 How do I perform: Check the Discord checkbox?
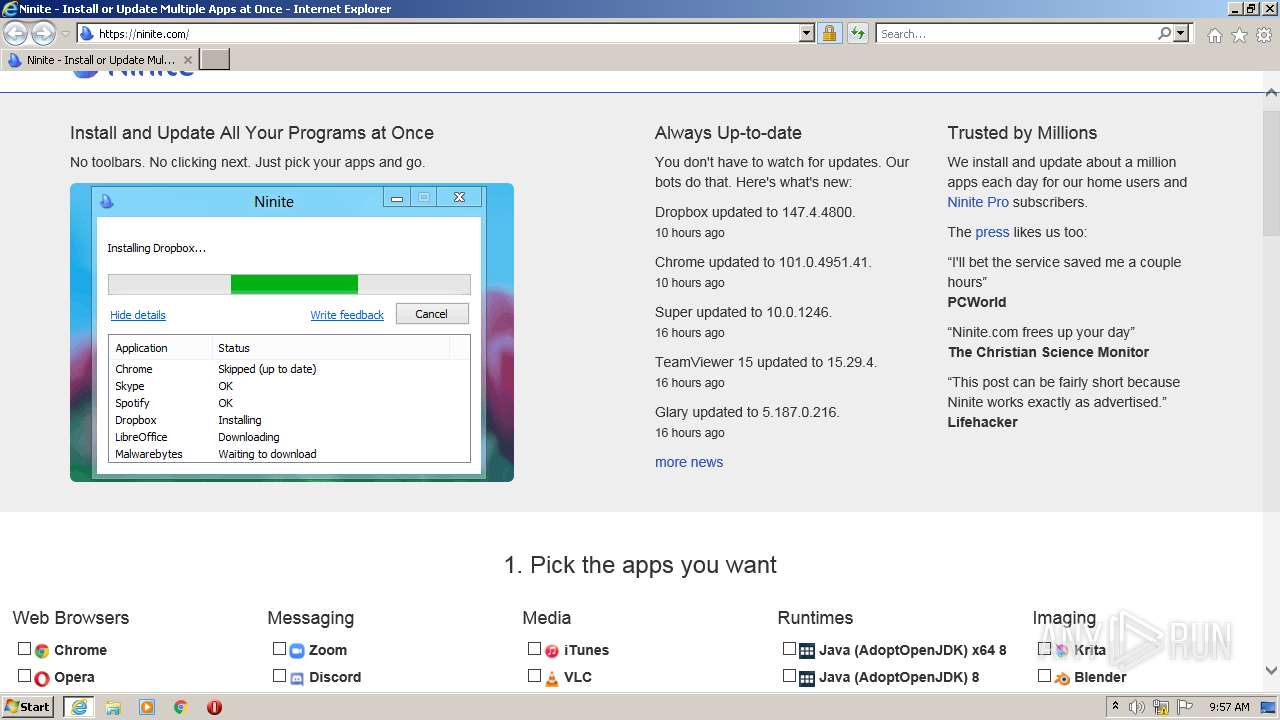pyautogui.click(x=279, y=676)
